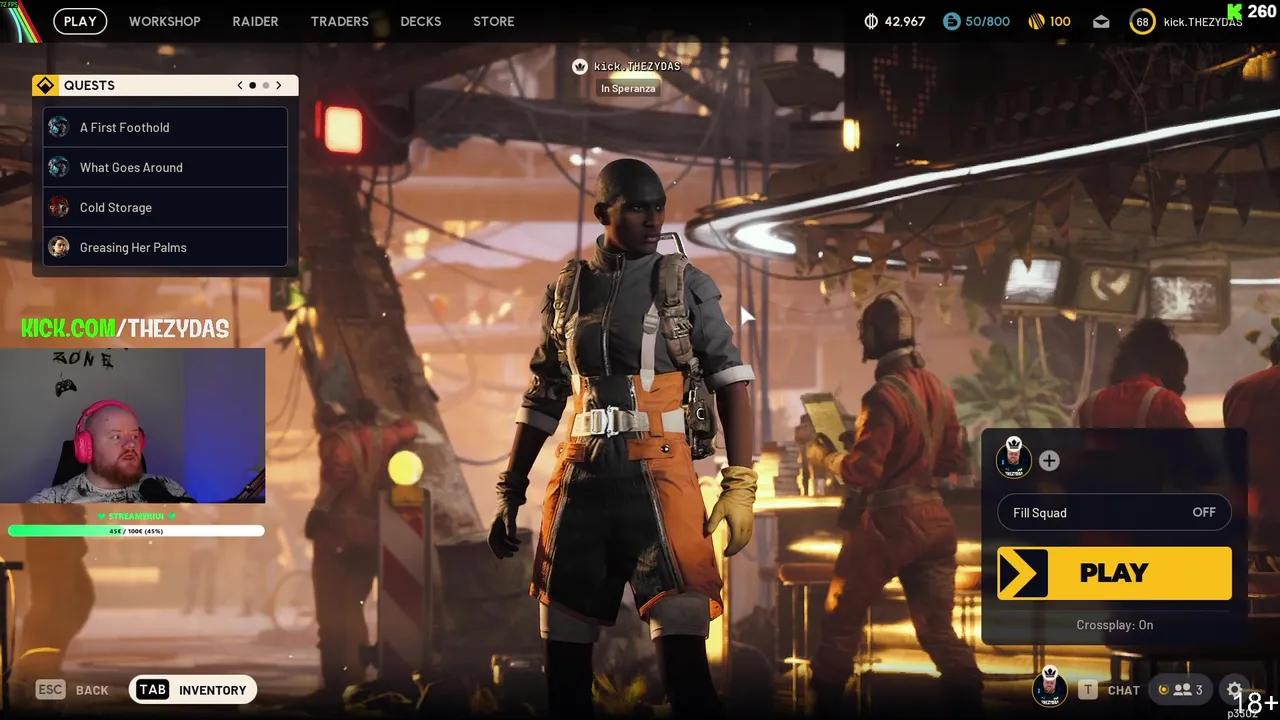Go to the TRADERS tab
The image size is (1280, 720).
[339, 21]
